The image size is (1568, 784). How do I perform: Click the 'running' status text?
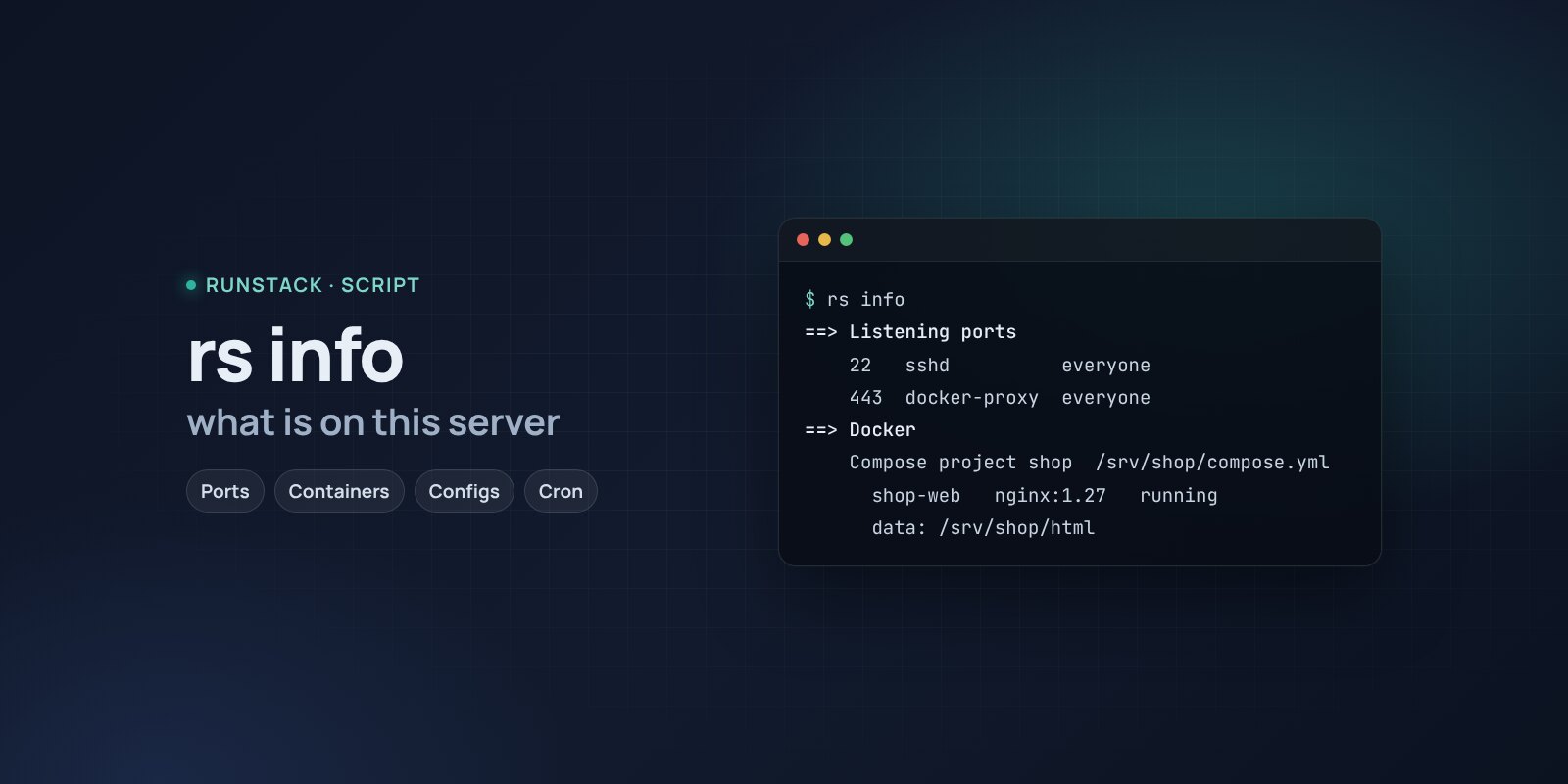1178,495
